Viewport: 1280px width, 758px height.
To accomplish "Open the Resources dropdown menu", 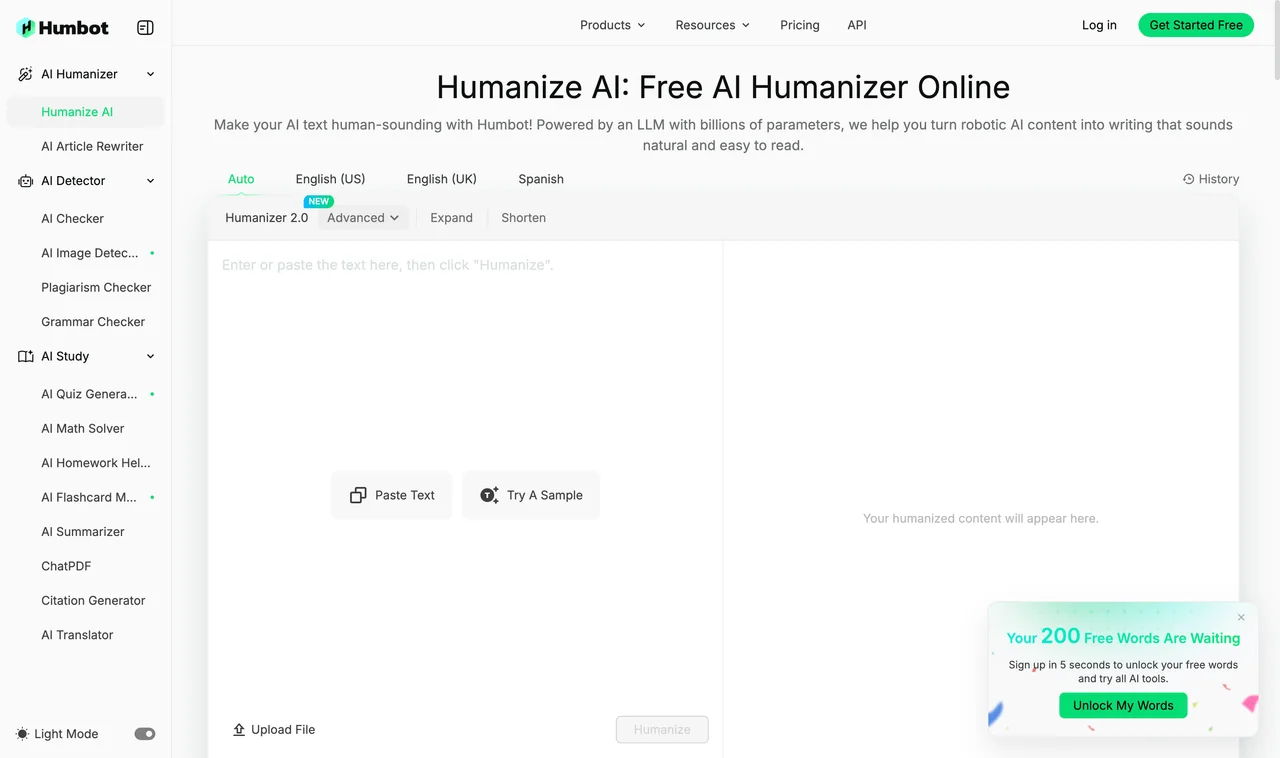I will point(713,25).
